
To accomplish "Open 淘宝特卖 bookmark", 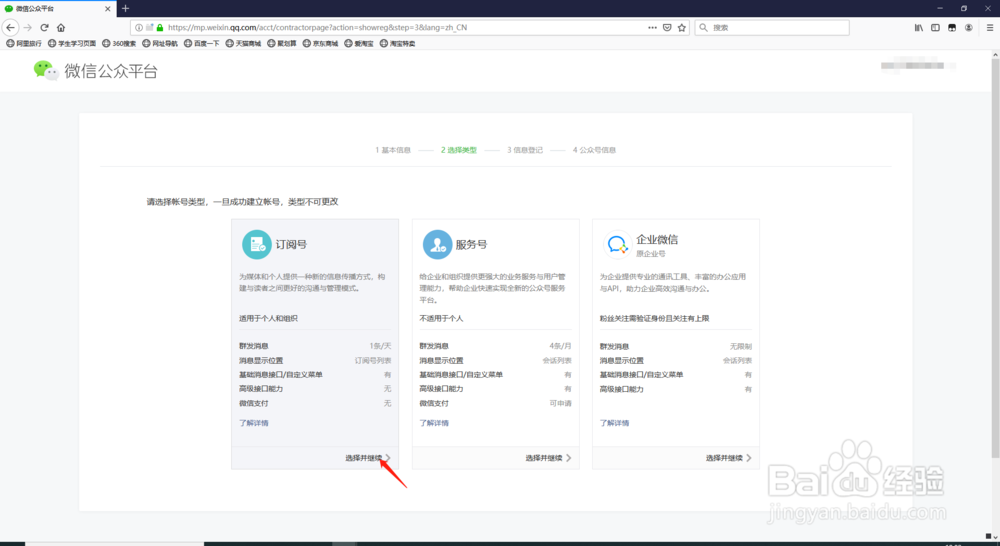I will tap(397, 43).
